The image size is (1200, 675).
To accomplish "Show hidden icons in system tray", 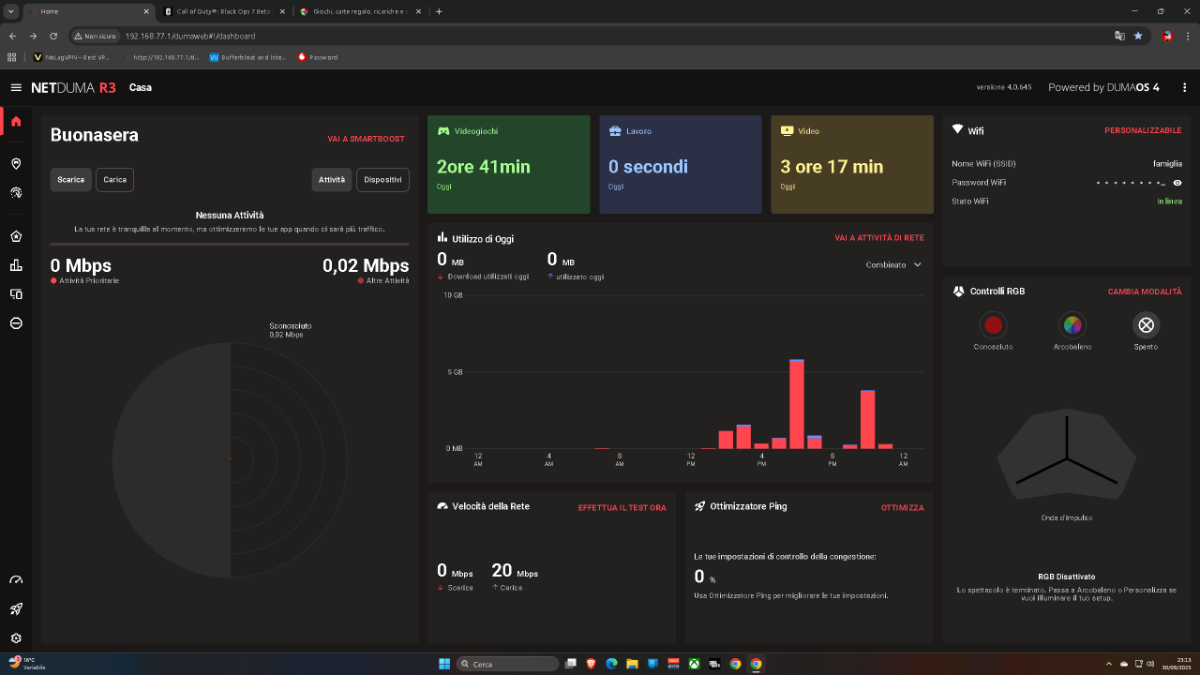I will (1108, 664).
